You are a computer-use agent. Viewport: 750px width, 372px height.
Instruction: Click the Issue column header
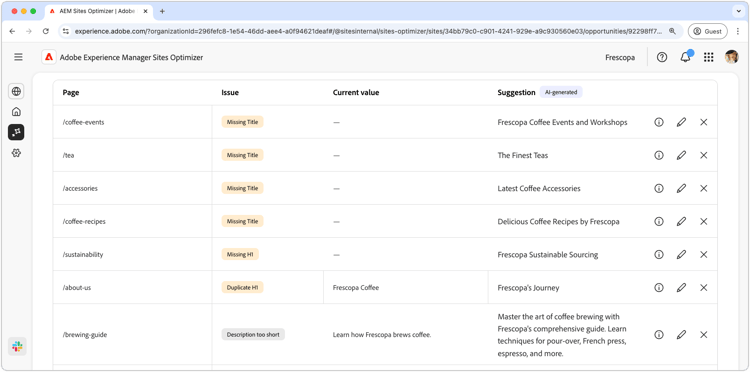230,93
